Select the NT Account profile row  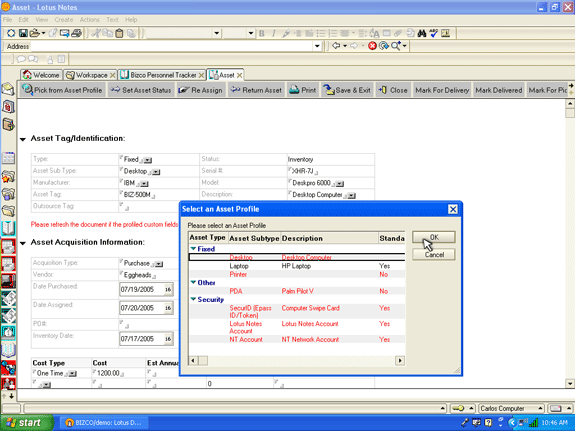297,340
